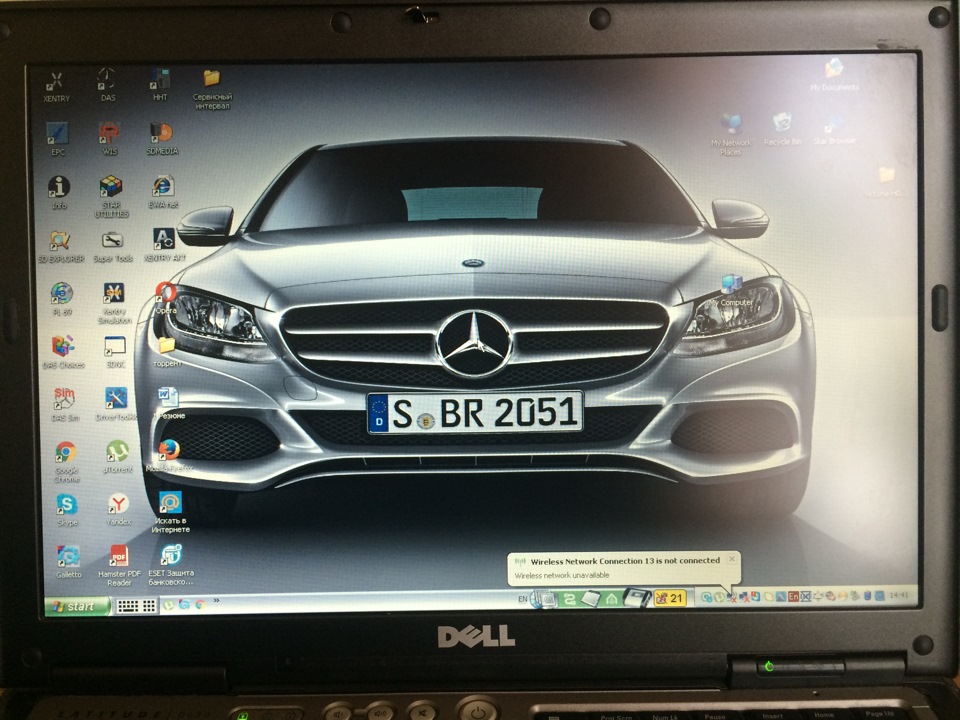Launch the DAS diagnostic shortcut

(x=107, y=85)
